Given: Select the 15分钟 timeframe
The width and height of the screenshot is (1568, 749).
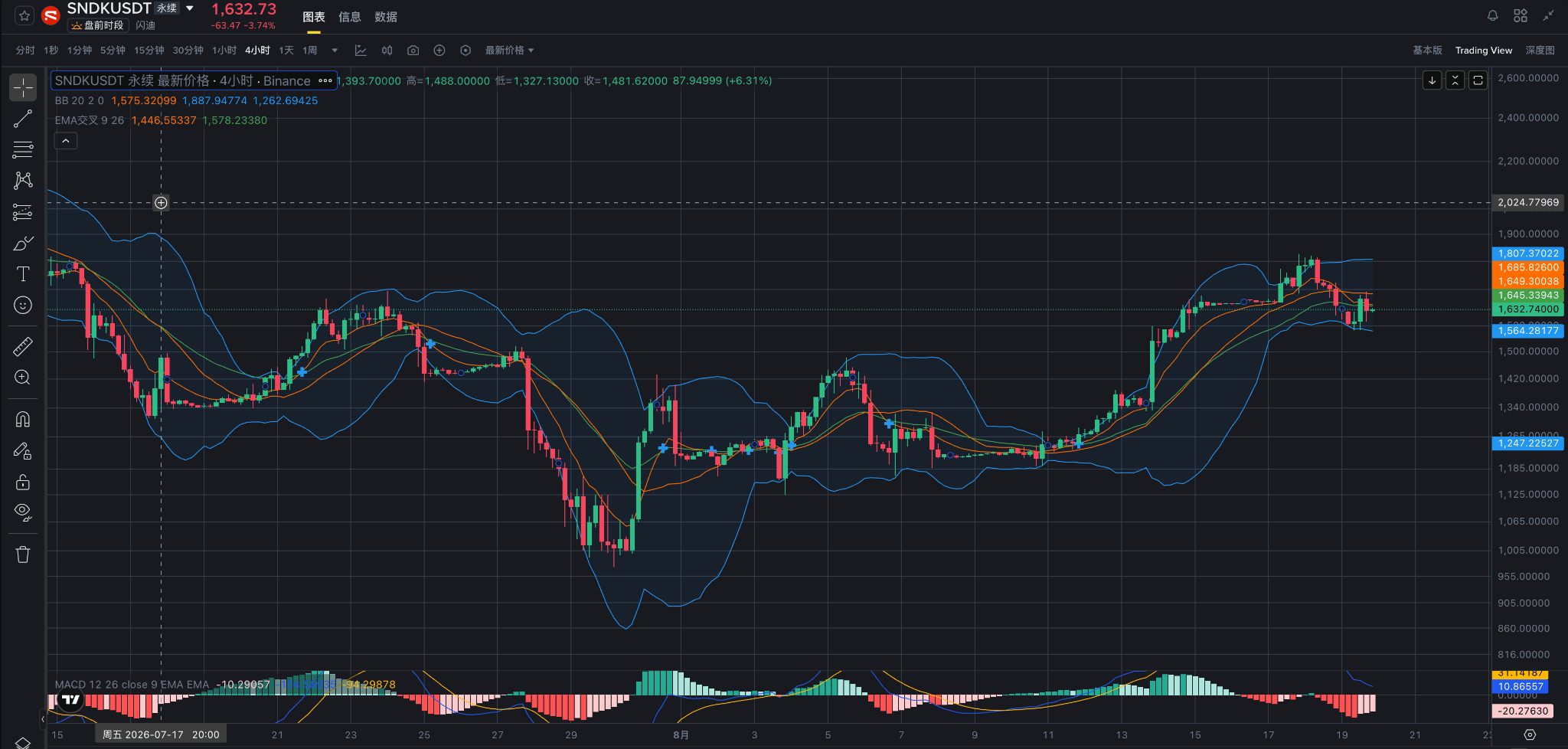Looking at the screenshot, I should (149, 51).
